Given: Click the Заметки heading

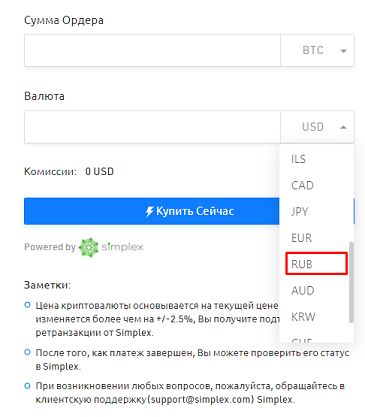Looking at the screenshot, I should click(47, 285).
